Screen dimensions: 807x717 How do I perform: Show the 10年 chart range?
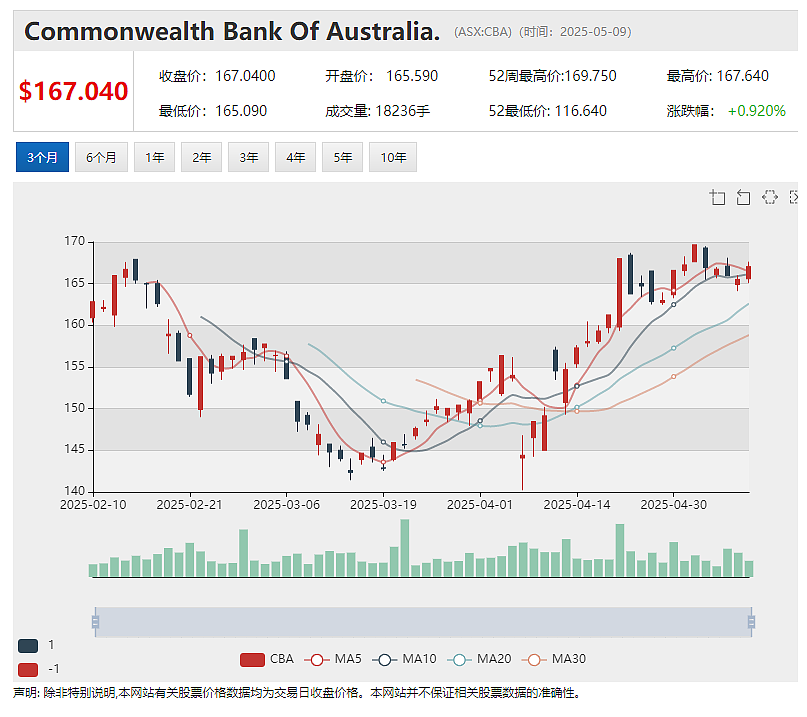(x=393, y=157)
